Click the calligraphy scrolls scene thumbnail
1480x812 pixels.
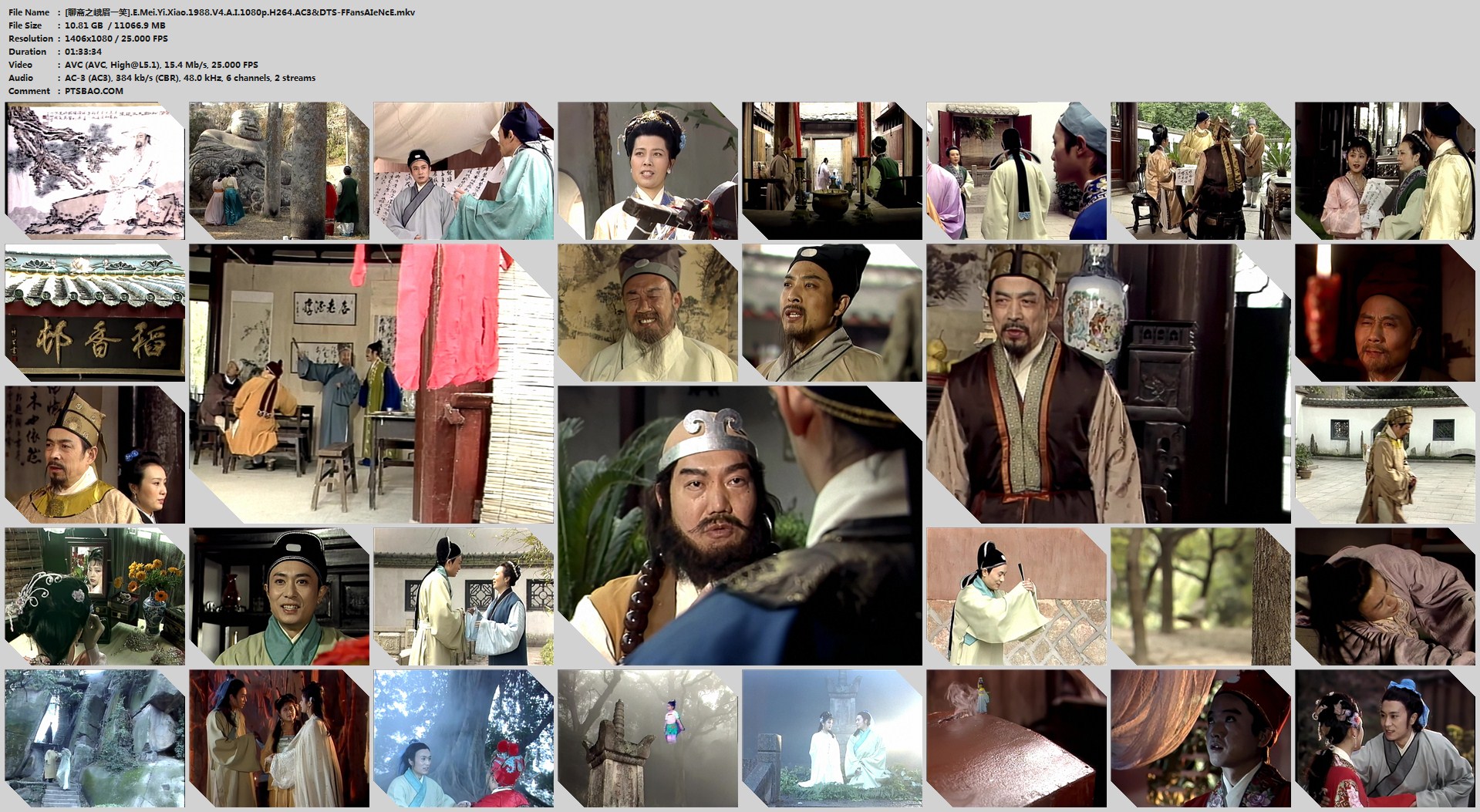pos(463,170)
